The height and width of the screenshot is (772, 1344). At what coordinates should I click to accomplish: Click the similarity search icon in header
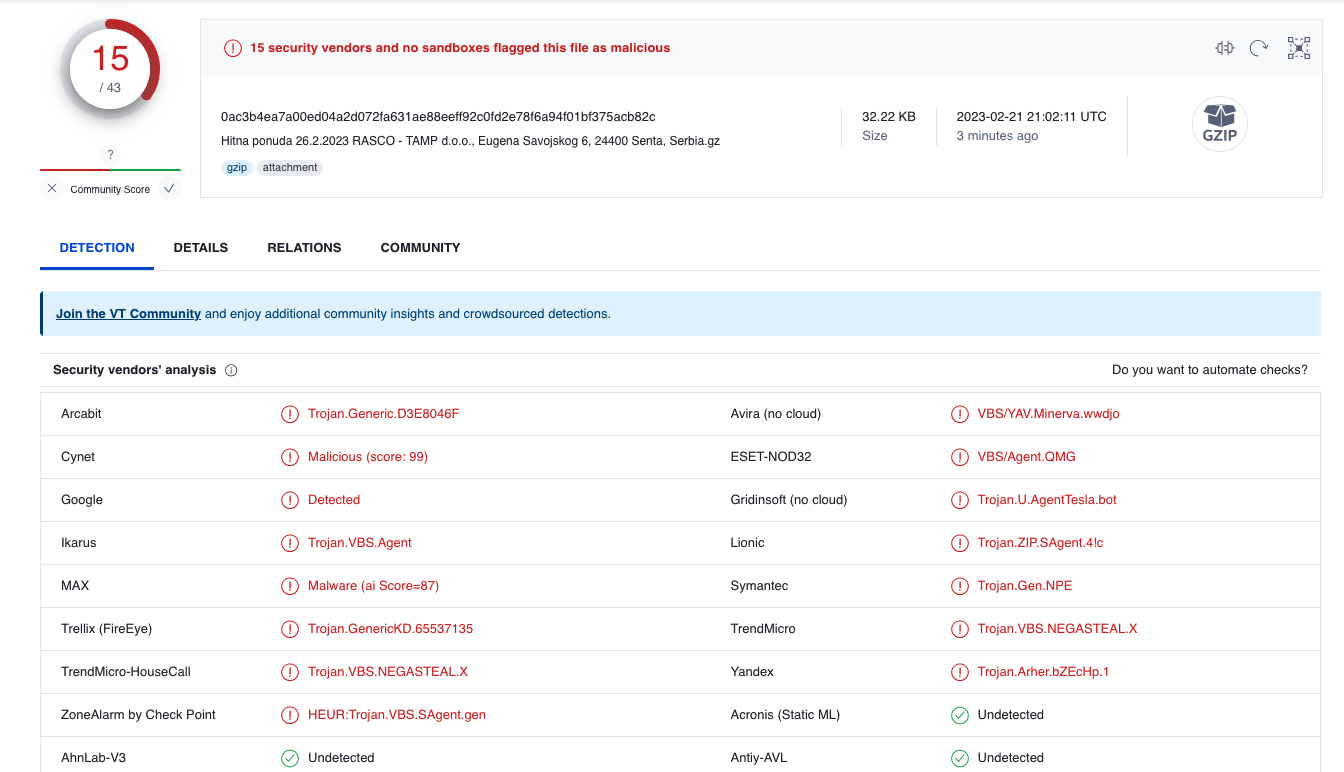click(x=1225, y=48)
